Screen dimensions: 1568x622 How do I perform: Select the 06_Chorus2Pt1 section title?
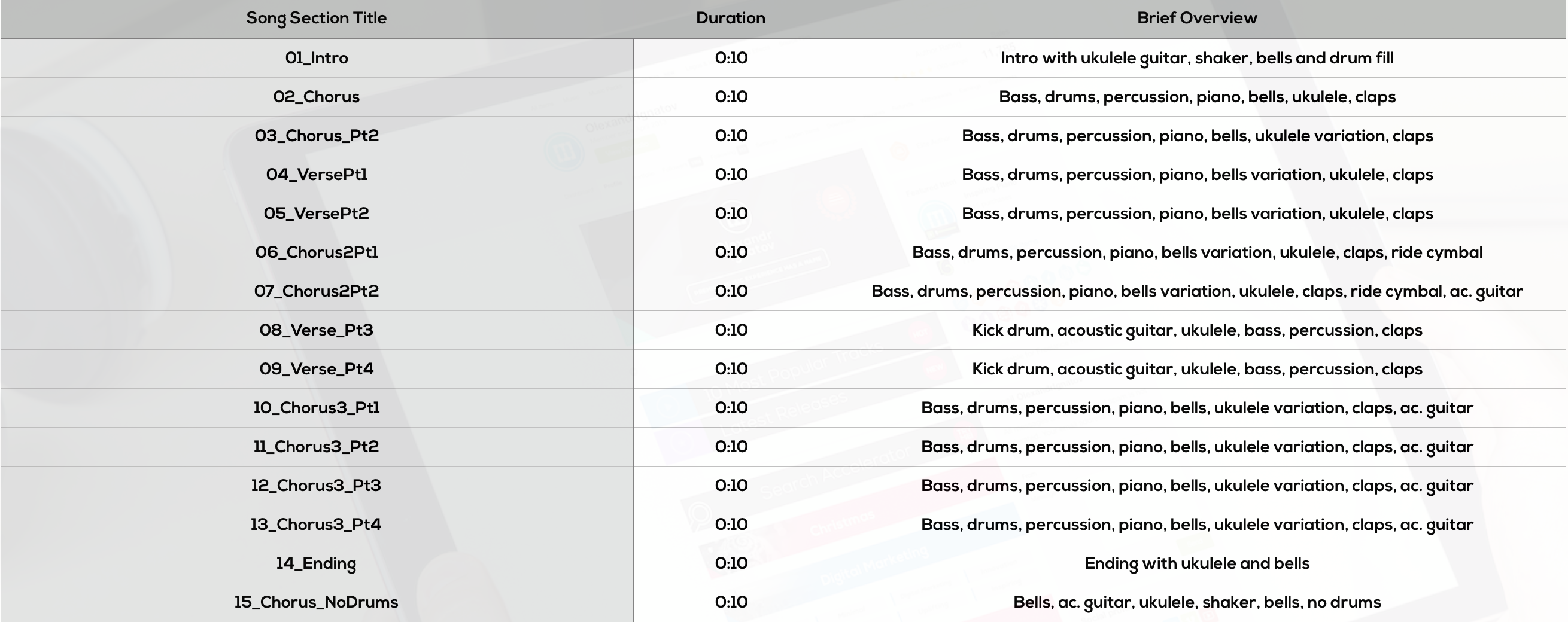317,252
